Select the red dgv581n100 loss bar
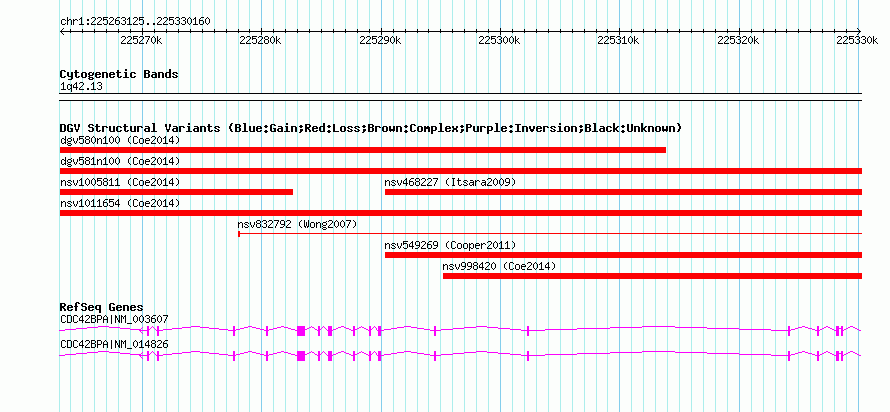This screenshot has width=890, height=412. [x=461, y=171]
